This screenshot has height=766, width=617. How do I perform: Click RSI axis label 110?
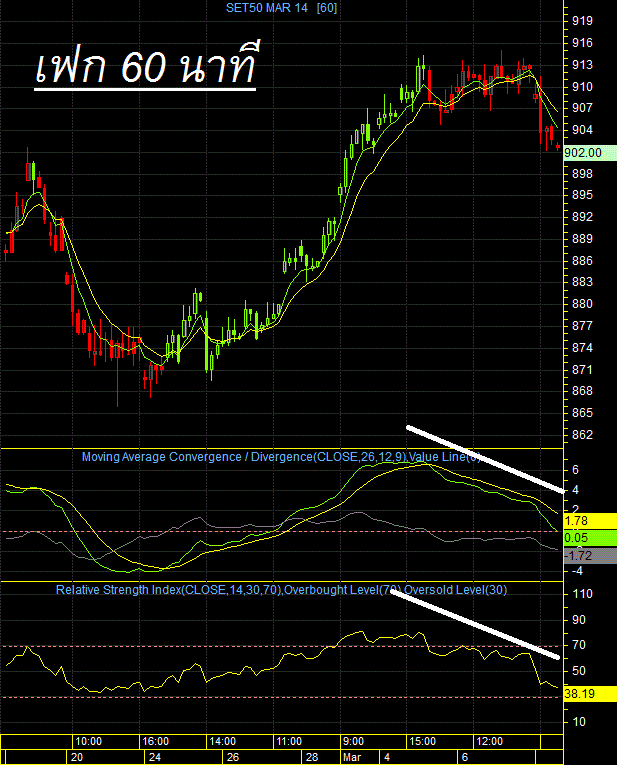pos(582,594)
